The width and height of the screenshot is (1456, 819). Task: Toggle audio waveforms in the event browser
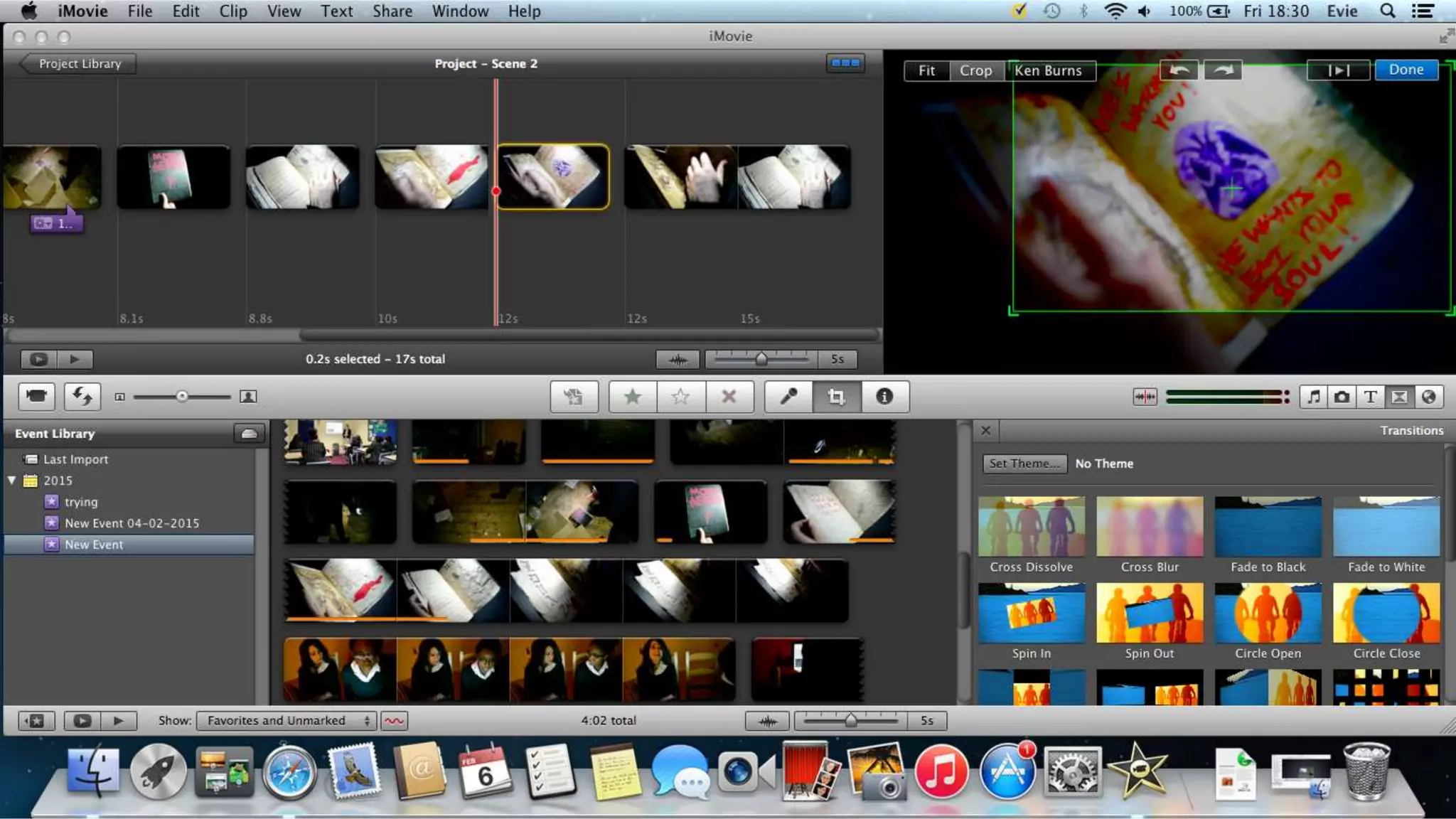point(767,721)
